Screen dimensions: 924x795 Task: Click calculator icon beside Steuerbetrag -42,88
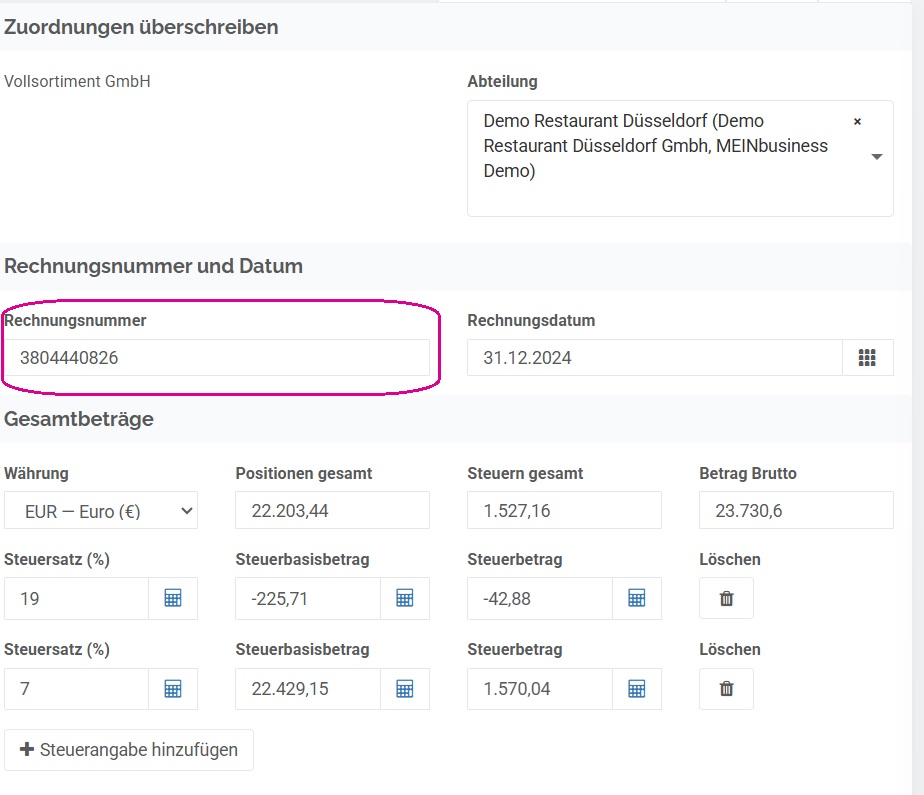[636, 598]
